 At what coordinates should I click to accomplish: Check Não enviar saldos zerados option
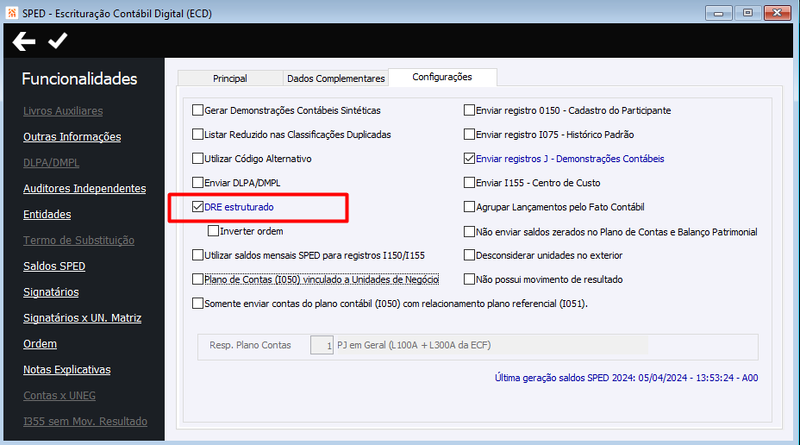(469, 232)
